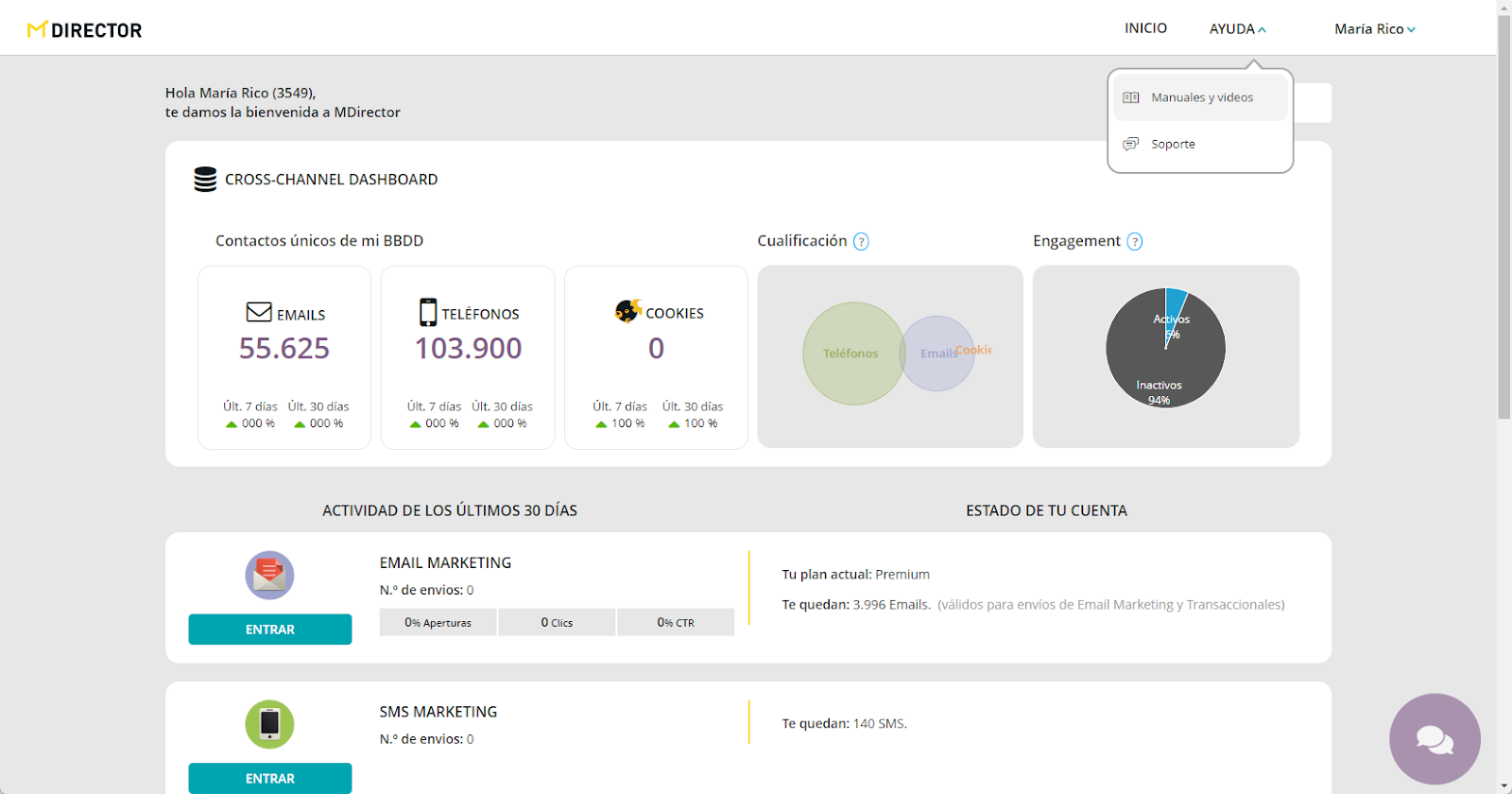Click the Emails envelope icon card
Screen dimensions: 1512x794
[x=259, y=312]
